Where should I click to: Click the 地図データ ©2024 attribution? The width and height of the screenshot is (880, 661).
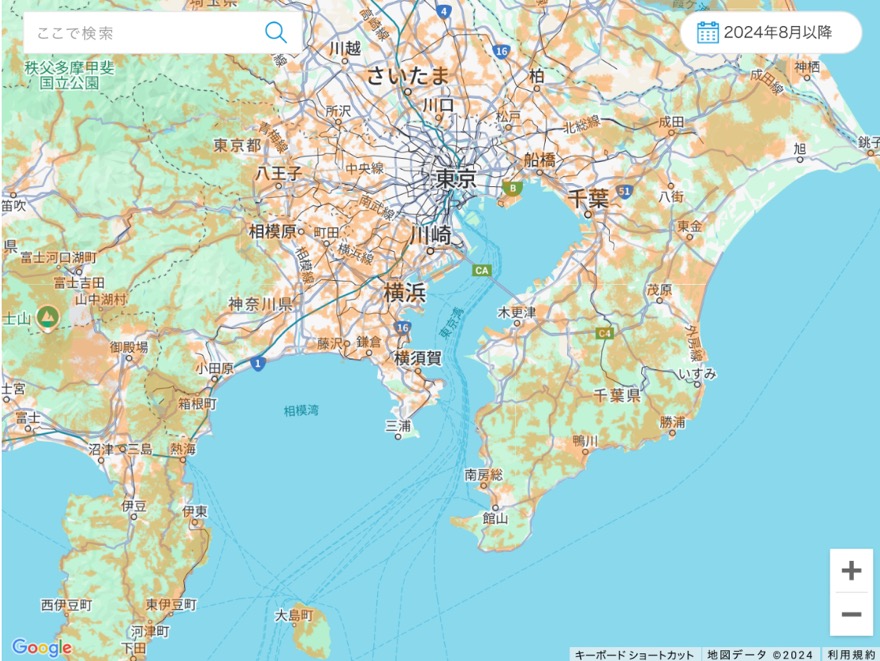tap(760, 654)
